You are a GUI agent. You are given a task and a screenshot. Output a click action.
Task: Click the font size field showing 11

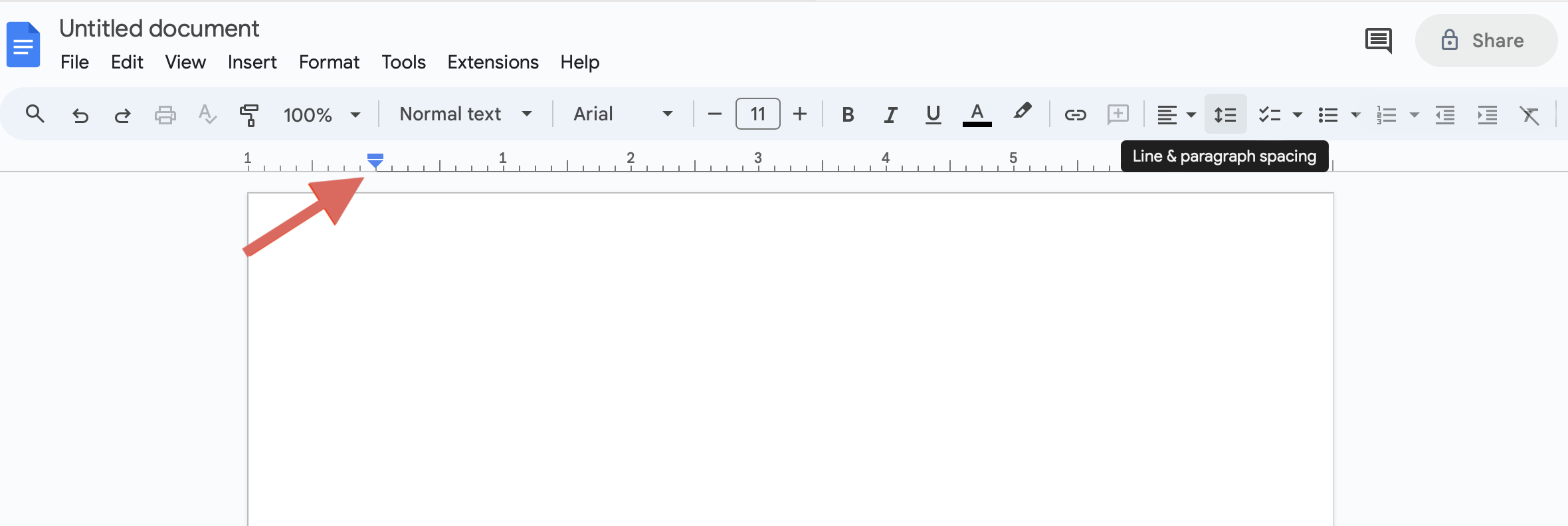(758, 114)
